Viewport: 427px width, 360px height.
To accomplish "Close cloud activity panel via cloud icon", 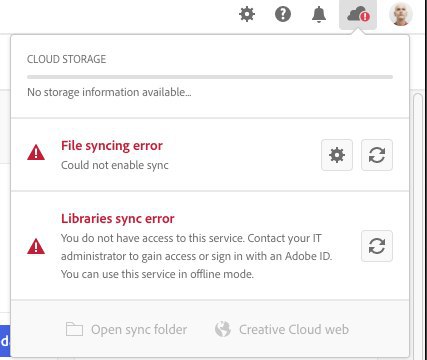I will click(358, 15).
